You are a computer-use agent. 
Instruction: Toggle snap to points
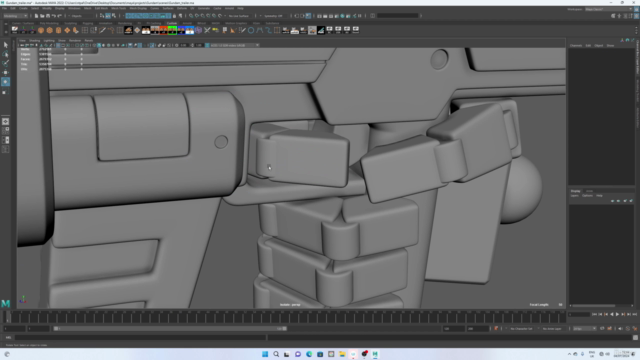click(x=202, y=16)
